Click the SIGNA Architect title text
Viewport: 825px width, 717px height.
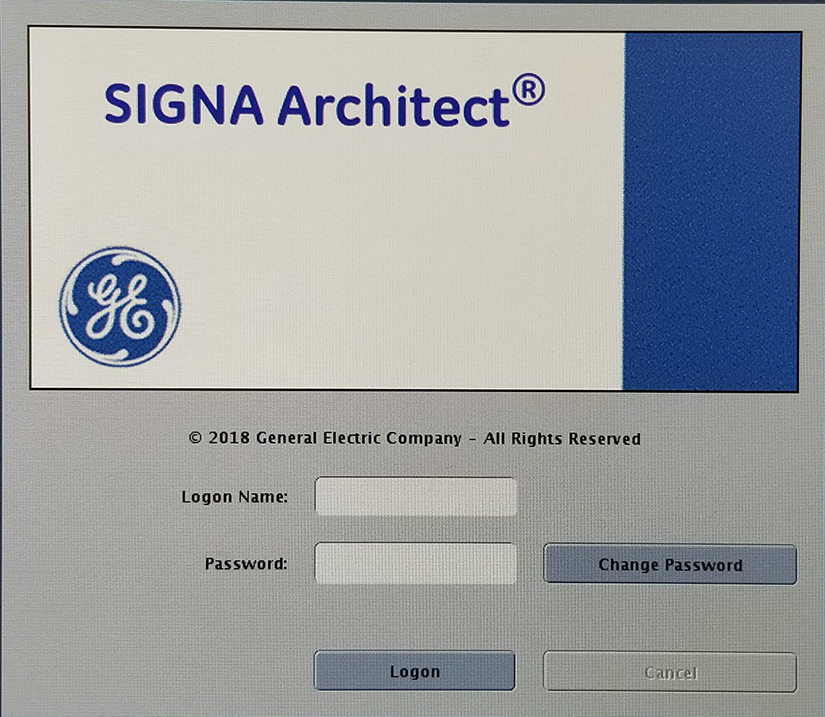pyautogui.click(x=324, y=102)
